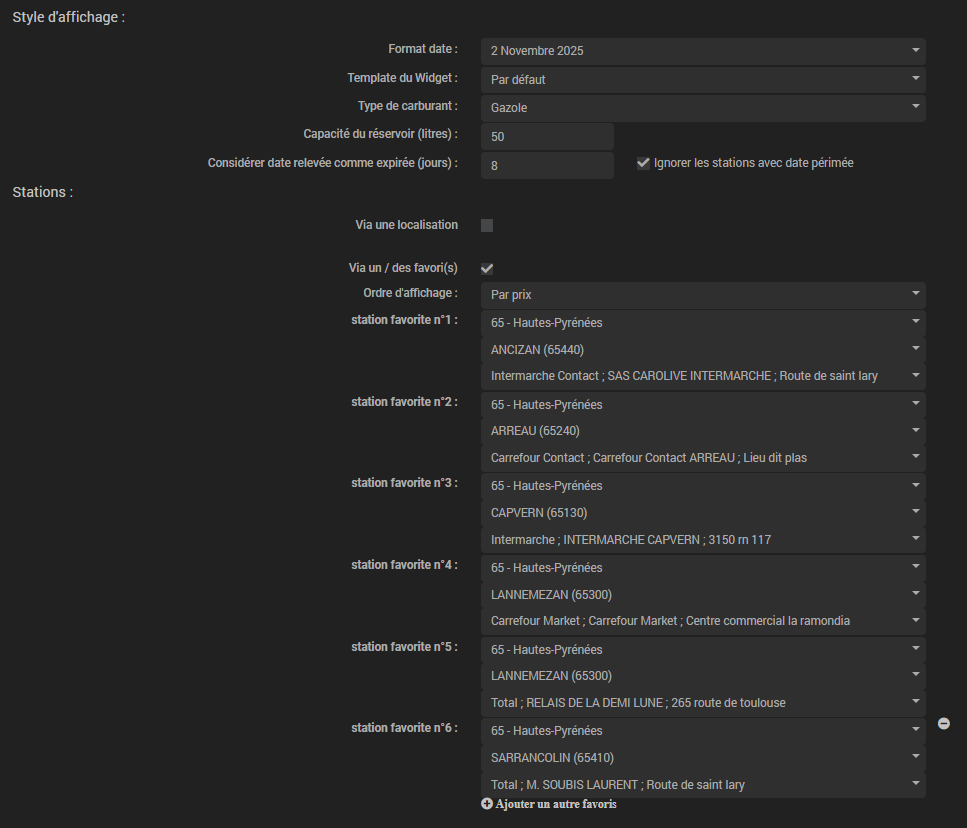Toggle Ignorer les stations avec date périmée
The height and width of the screenshot is (828, 967).
click(x=643, y=163)
